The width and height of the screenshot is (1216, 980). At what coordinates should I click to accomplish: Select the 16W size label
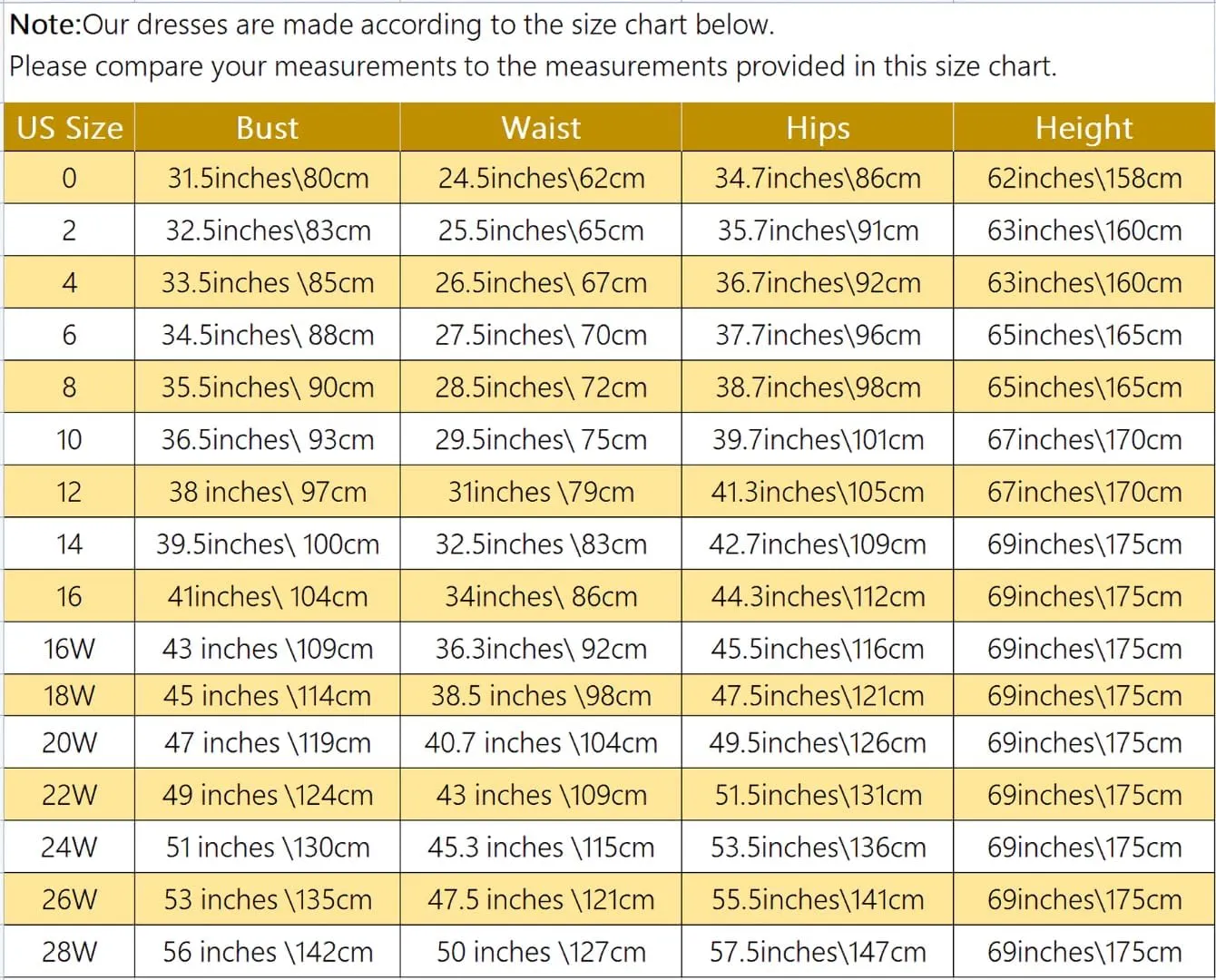tap(70, 649)
